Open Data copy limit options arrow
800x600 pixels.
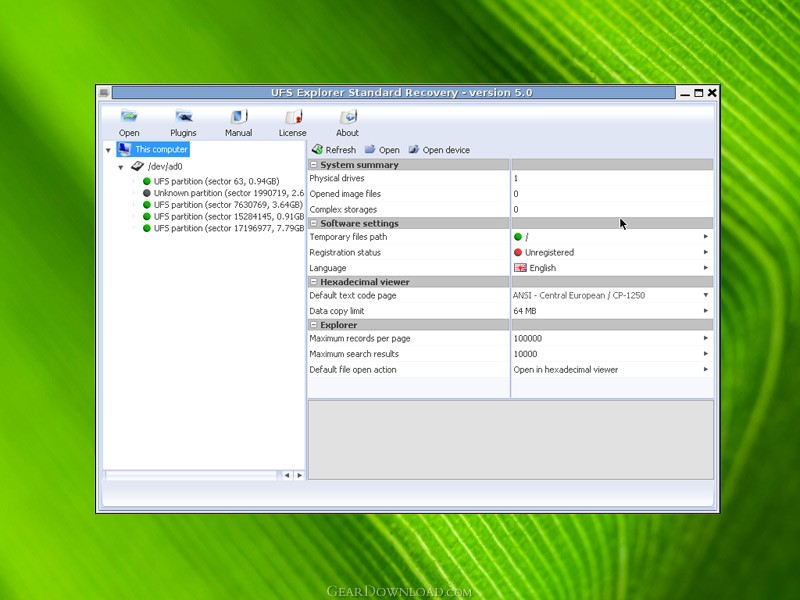coord(706,310)
